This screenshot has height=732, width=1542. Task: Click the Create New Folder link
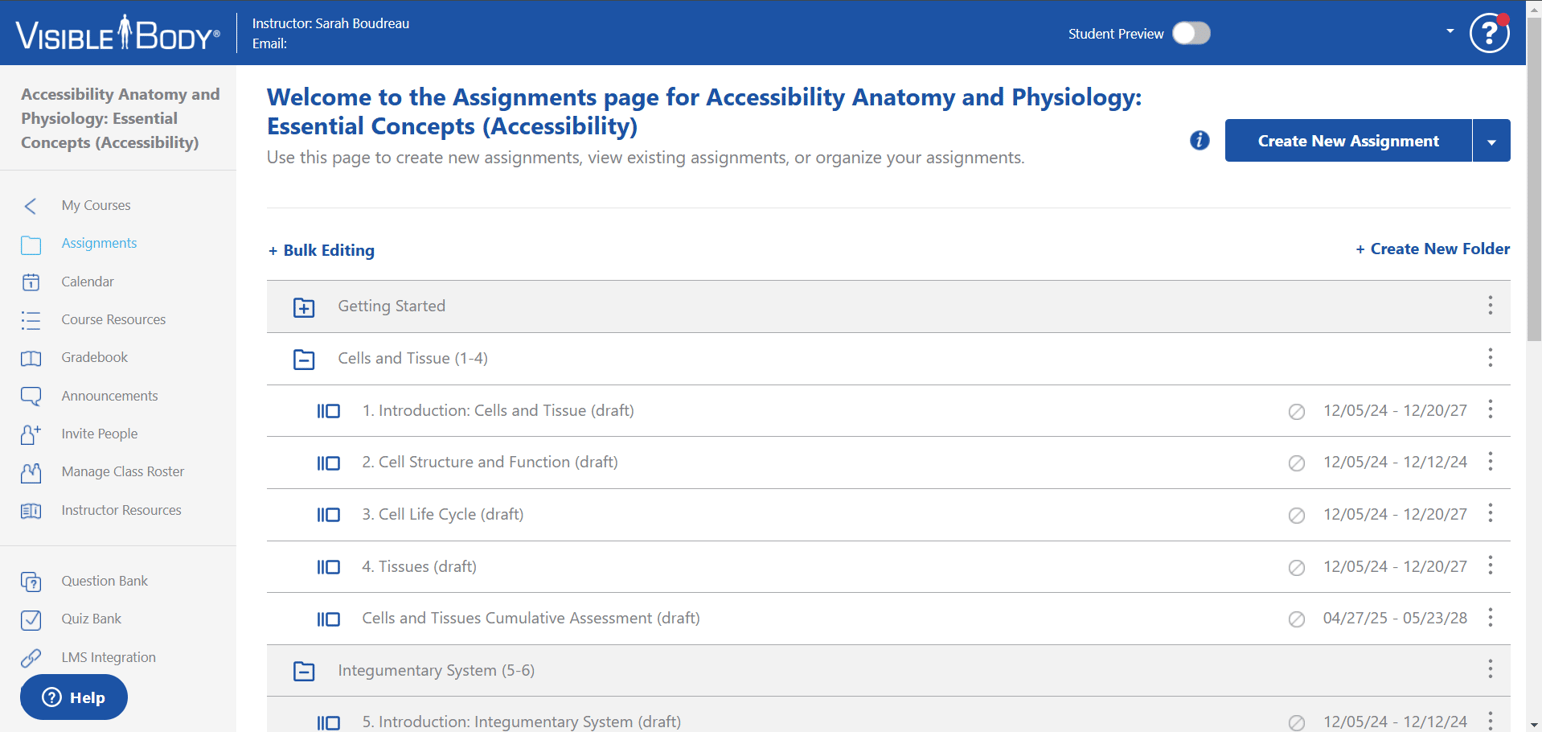click(1432, 248)
